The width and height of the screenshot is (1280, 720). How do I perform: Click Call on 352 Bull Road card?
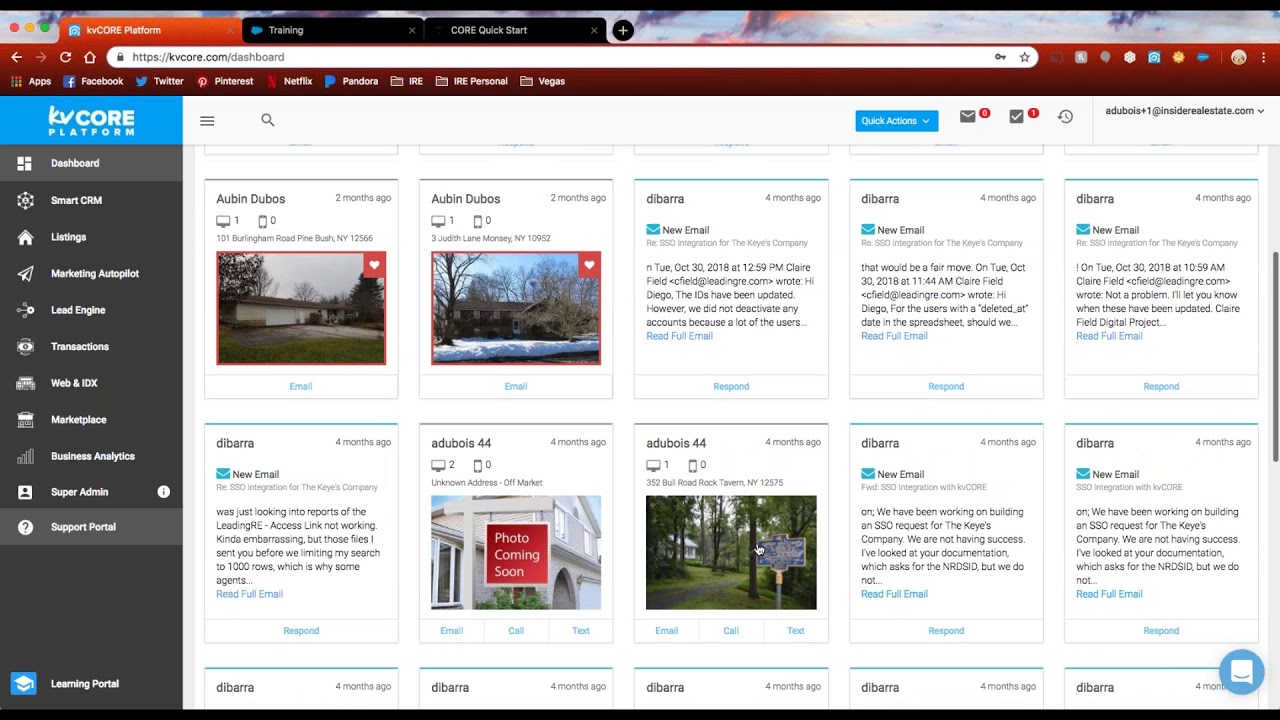[731, 631]
